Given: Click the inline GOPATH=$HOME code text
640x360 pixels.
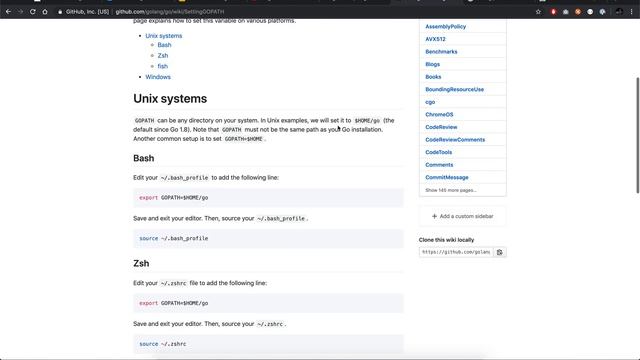Looking at the screenshot, I should [244, 139].
